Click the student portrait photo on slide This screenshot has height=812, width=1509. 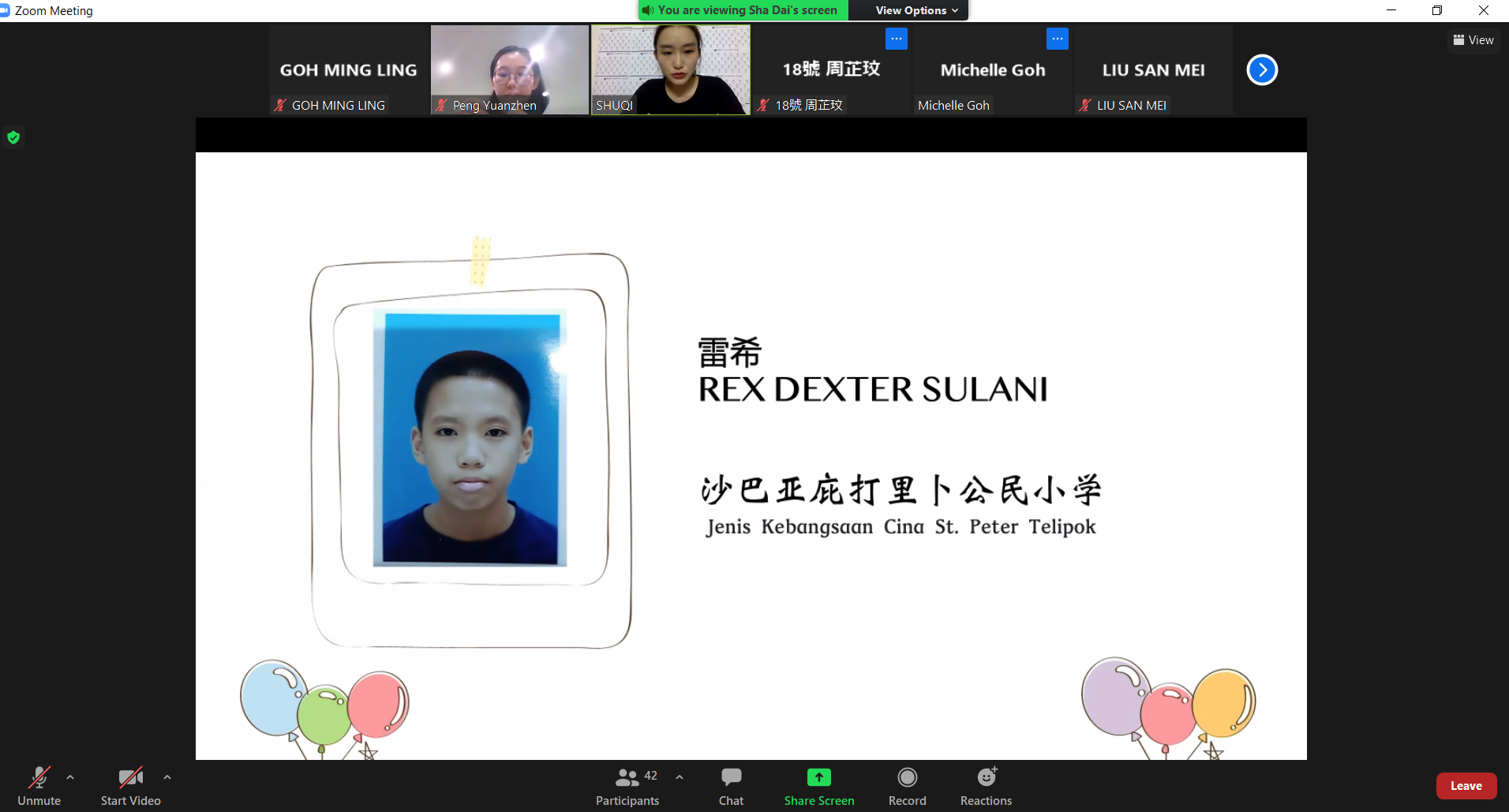click(471, 439)
